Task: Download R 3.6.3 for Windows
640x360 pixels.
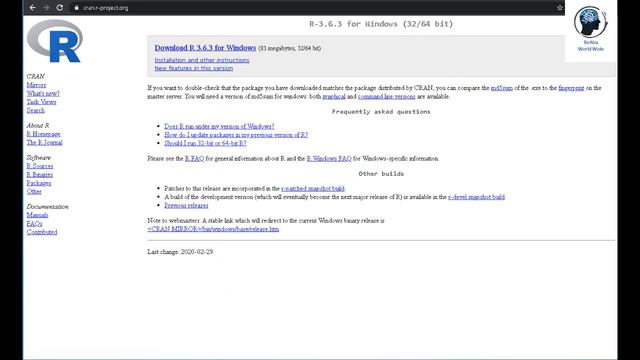Action: (x=205, y=48)
